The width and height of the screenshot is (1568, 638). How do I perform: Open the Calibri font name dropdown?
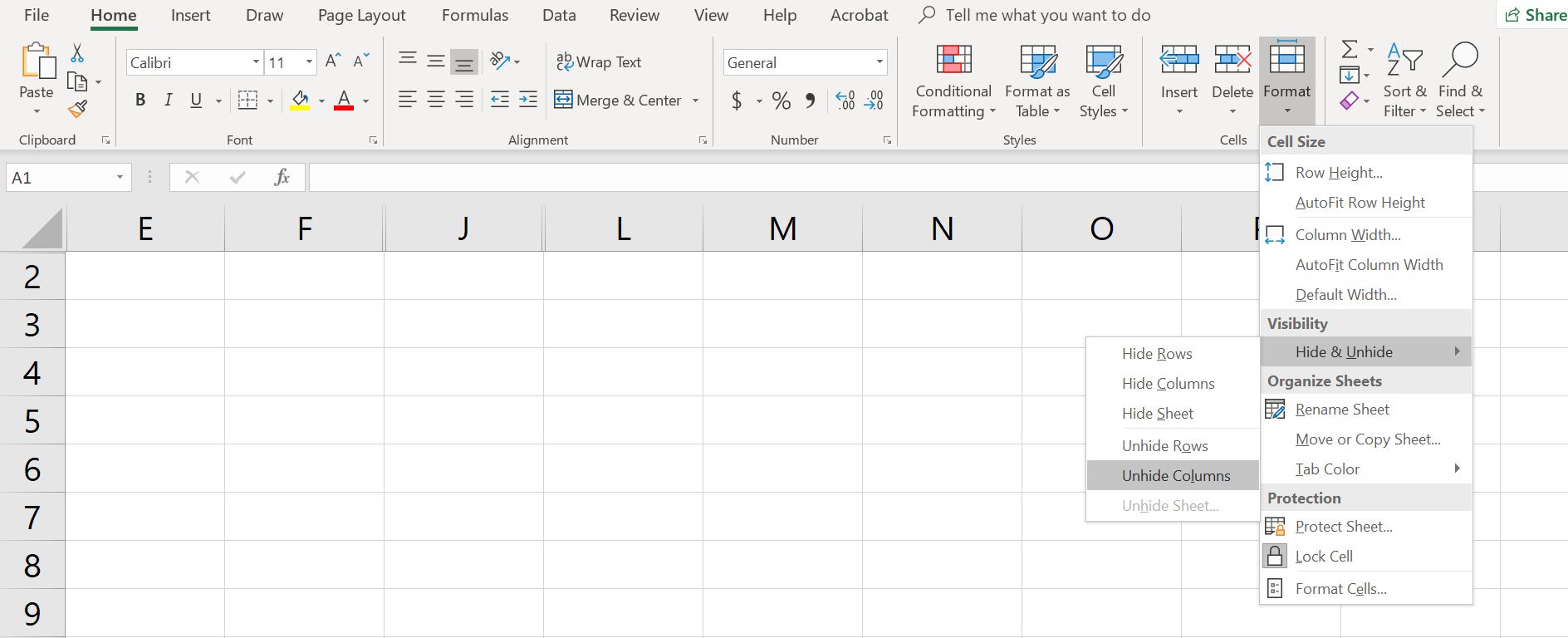pos(256,62)
